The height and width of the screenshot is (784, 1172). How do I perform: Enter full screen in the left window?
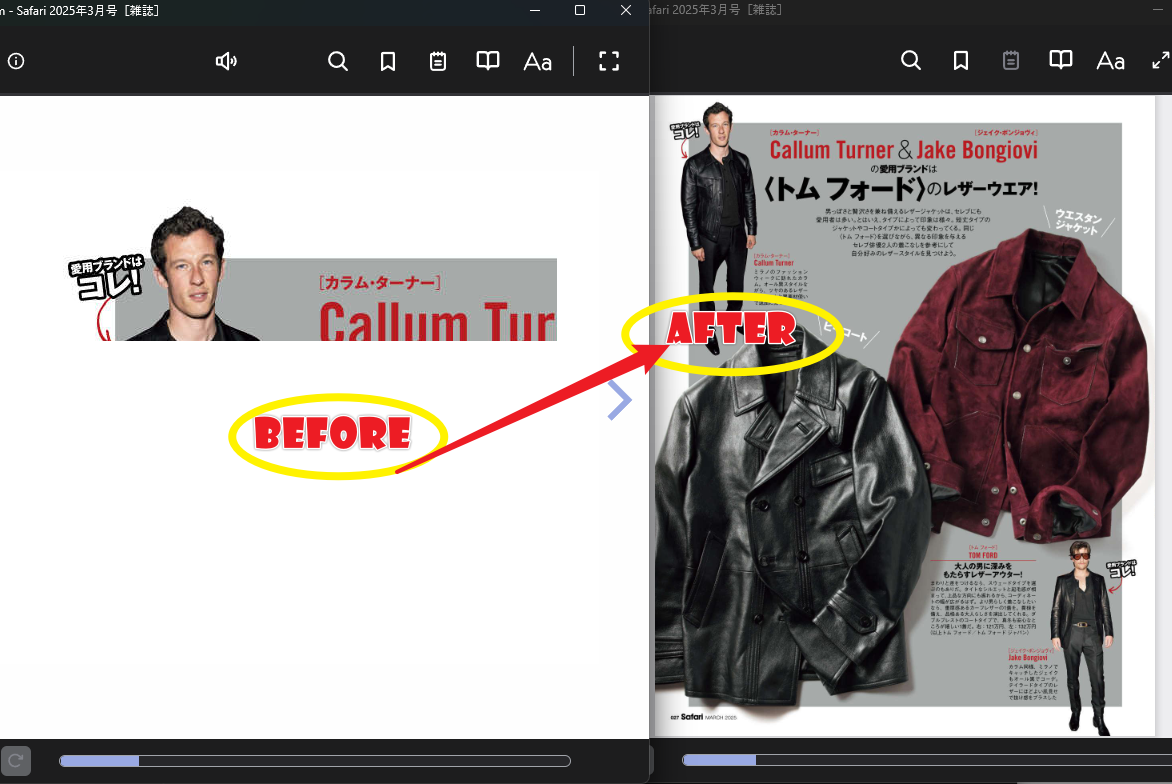(609, 61)
